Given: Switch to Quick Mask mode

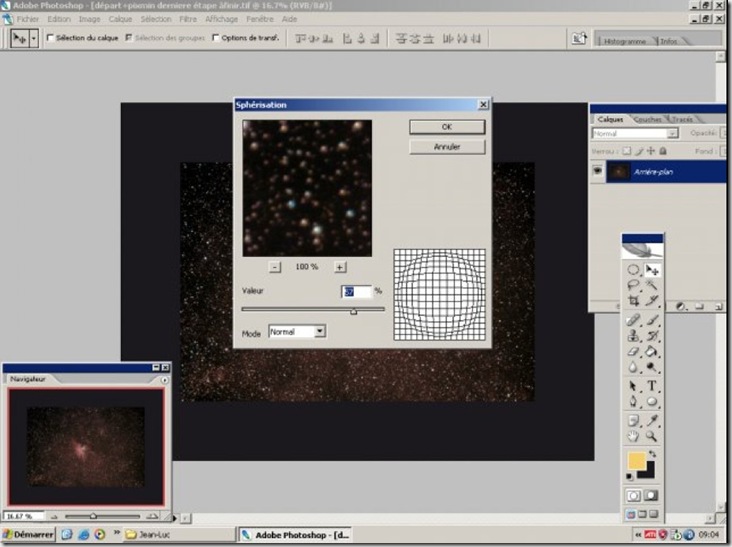Looking at the screenshot, I should point(652,496).
